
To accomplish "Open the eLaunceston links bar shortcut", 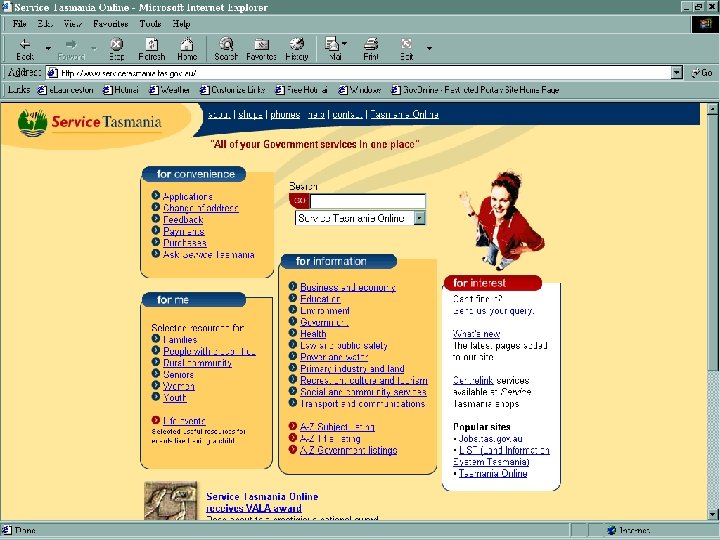I will coord(65,90).
